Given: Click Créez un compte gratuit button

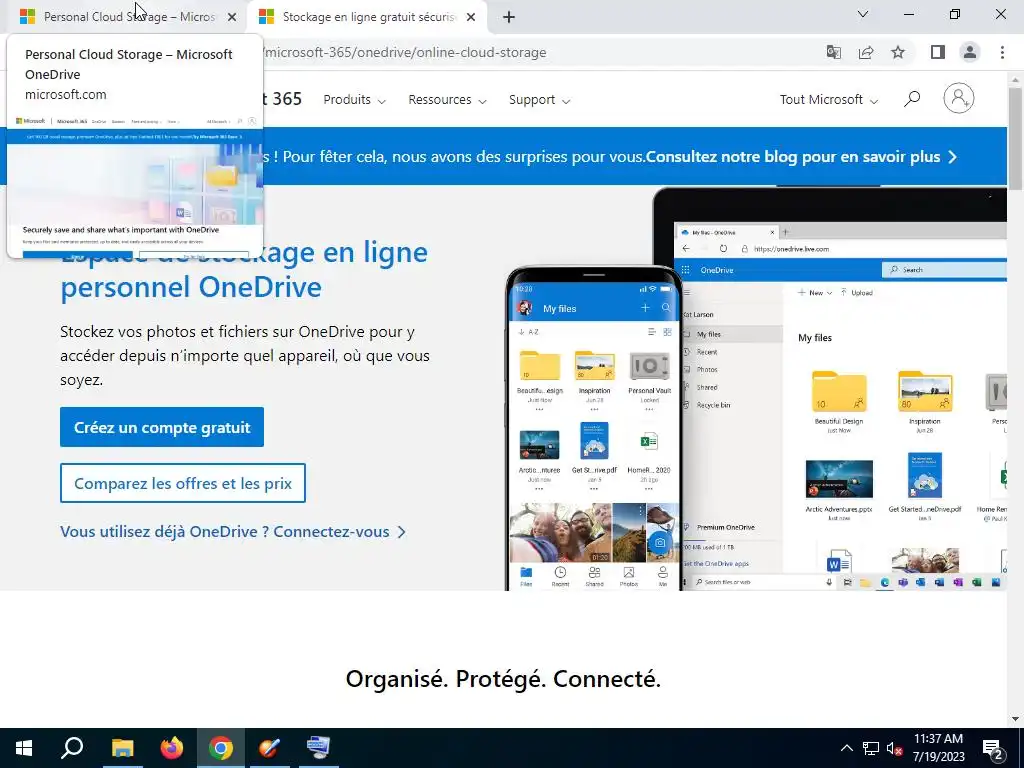Looking at the screenshot, I should (x=162, y=427).
